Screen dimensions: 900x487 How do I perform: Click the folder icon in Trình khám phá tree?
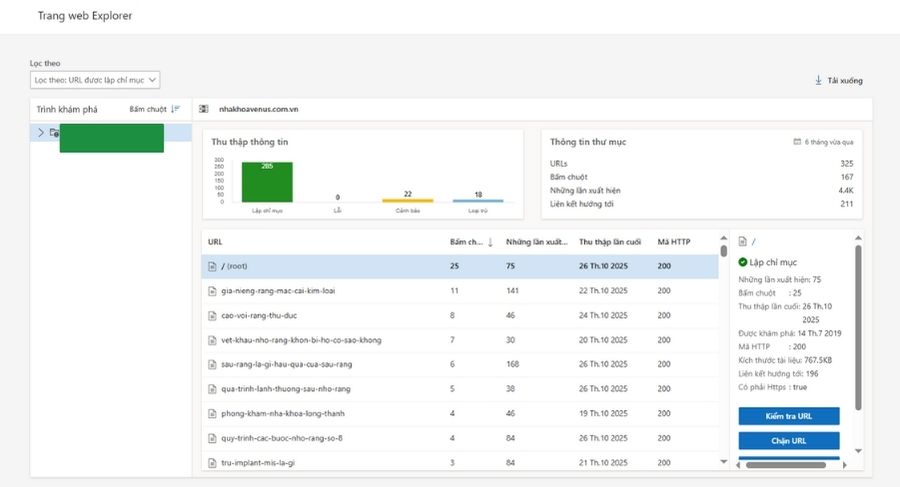[54, 132]
